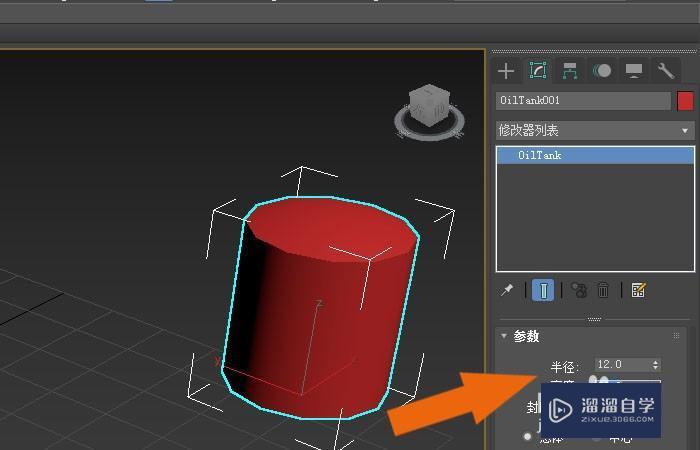
Task: Select OilTank in the modifier stack
Action: pos(595,155)
